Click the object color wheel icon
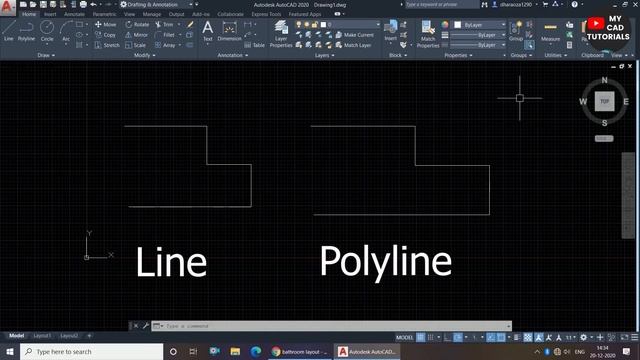The width and height of the screenshot is (640, 360). point(445,24)
